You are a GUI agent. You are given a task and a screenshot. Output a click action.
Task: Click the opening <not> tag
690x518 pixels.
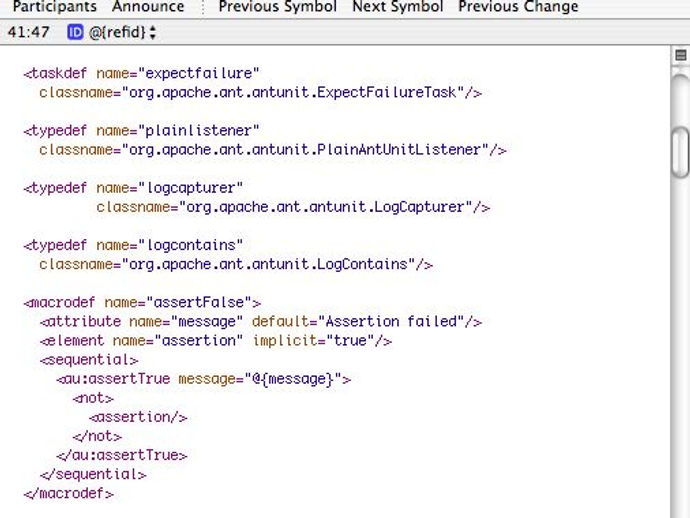(93, 398)
